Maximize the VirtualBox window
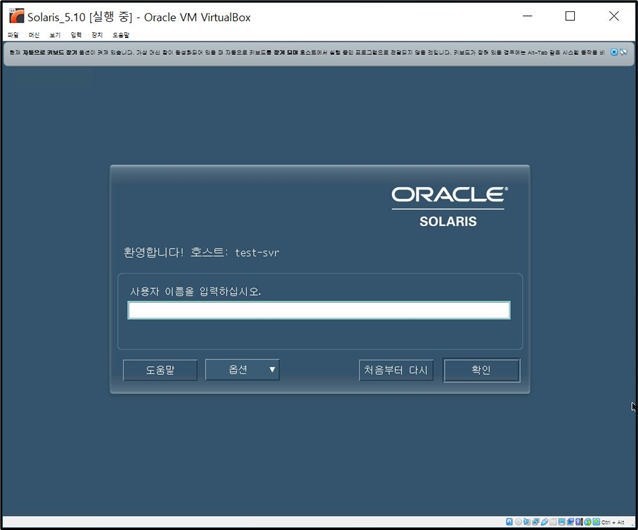Screen dimensions: 638x530 point(570,16)
